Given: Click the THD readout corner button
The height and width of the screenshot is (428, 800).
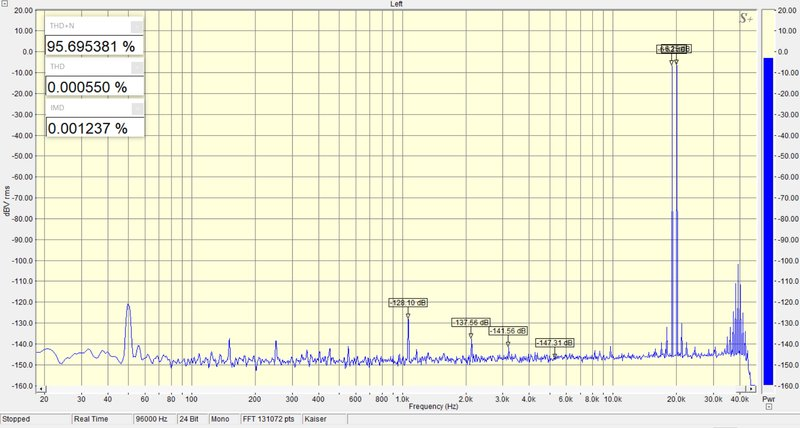Looking at the screenshot, I should point(136,67).
